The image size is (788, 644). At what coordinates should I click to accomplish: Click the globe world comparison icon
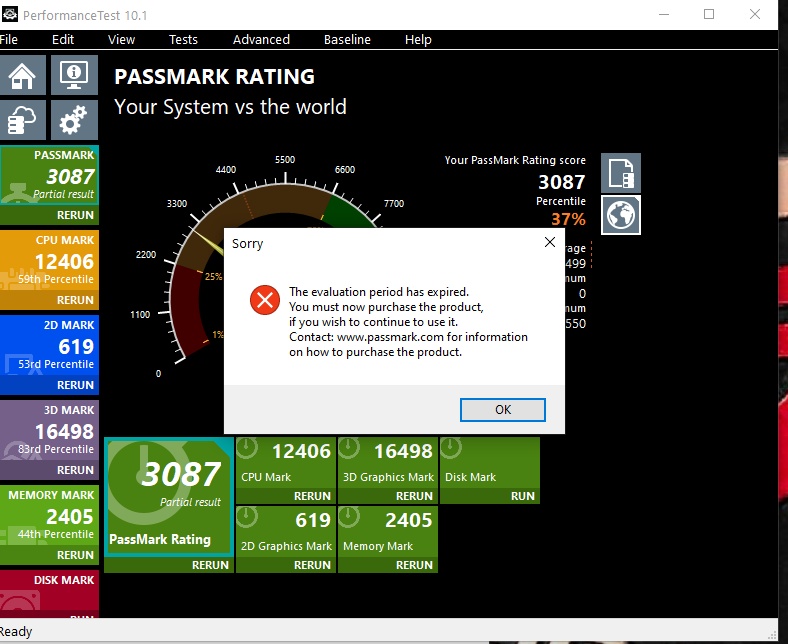point(621,215)
